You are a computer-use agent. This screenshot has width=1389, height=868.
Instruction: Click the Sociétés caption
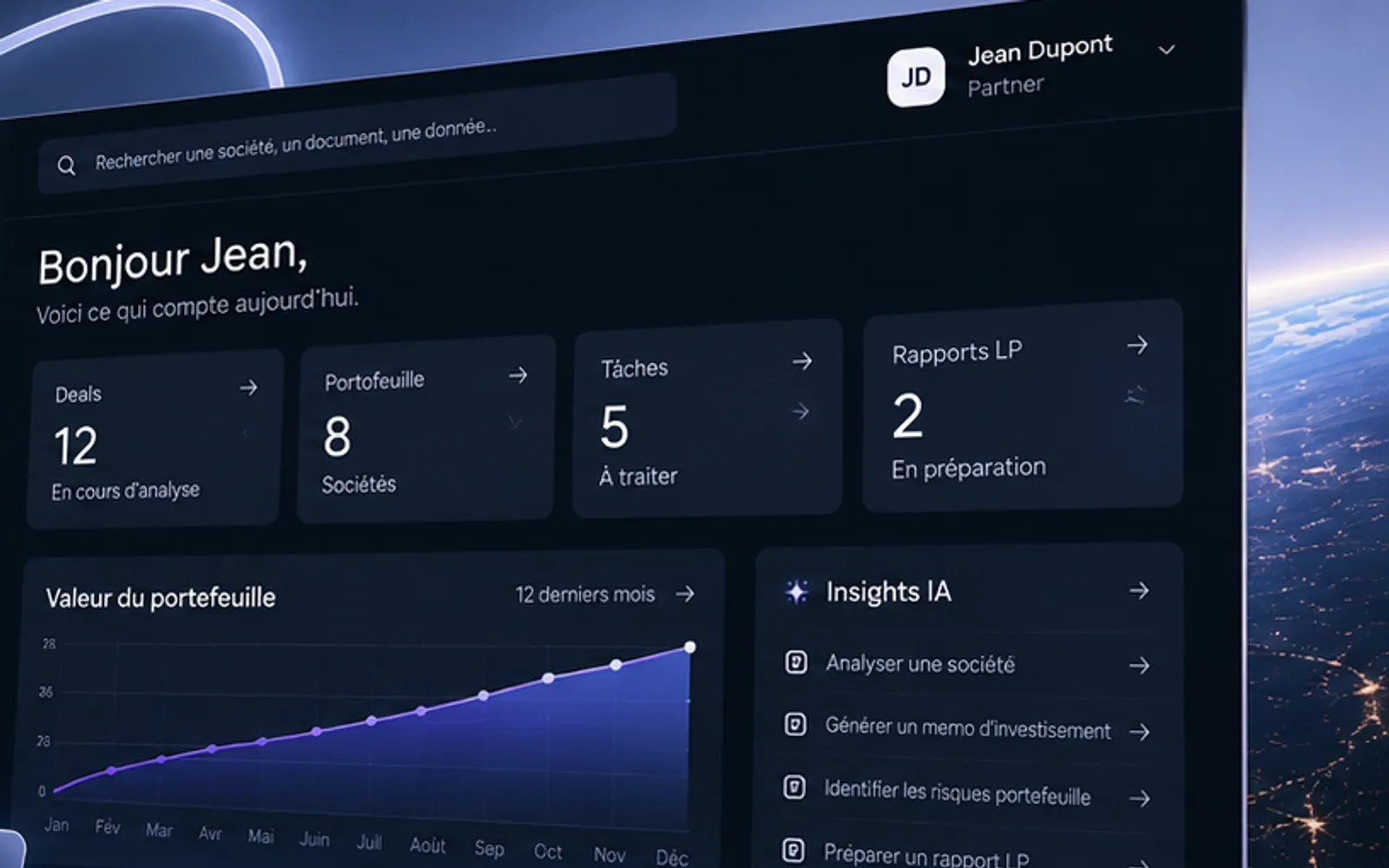pyautogui.click(x=359, y=484)
